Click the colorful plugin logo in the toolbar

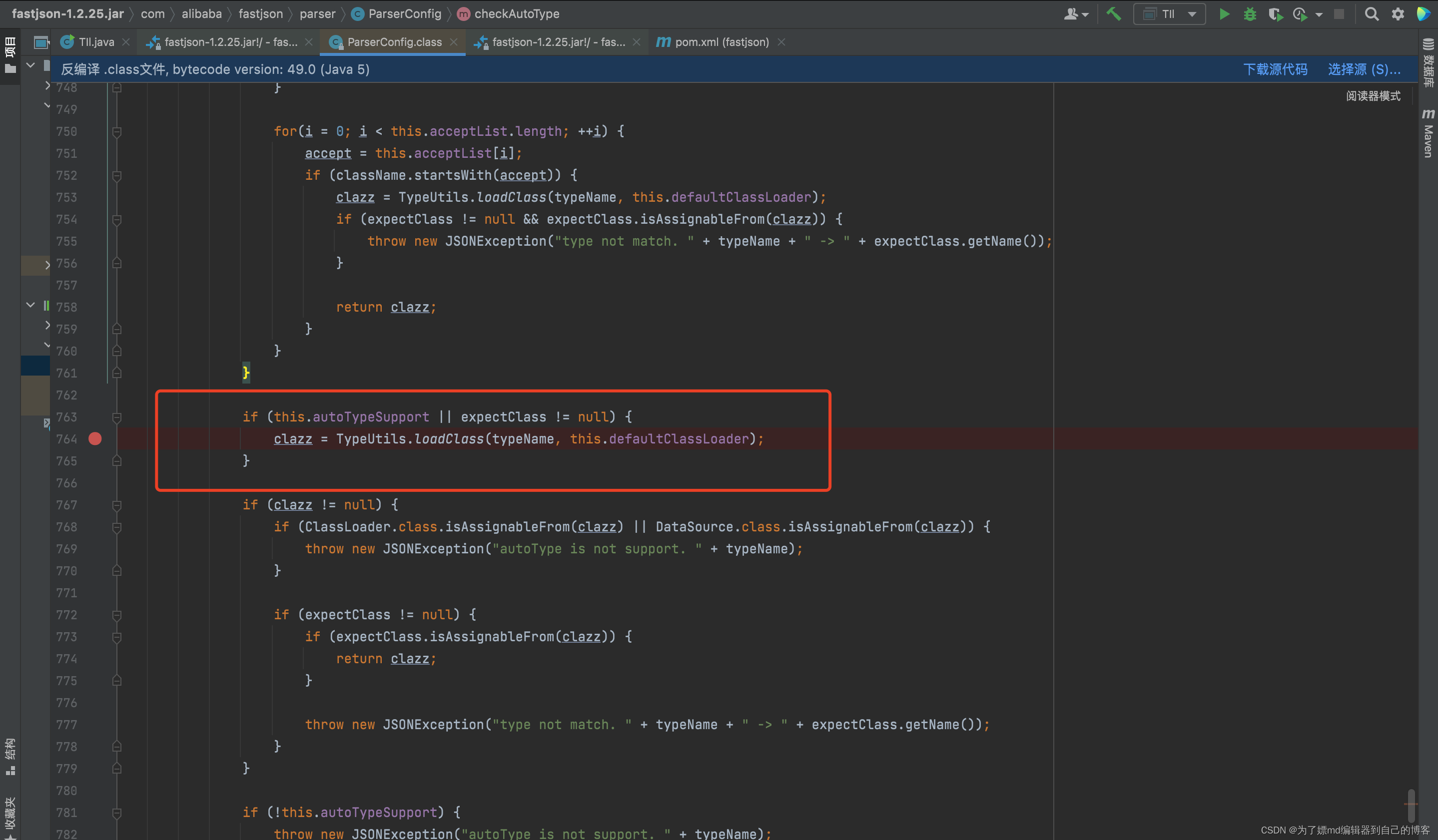click(x=1424, y=13)
